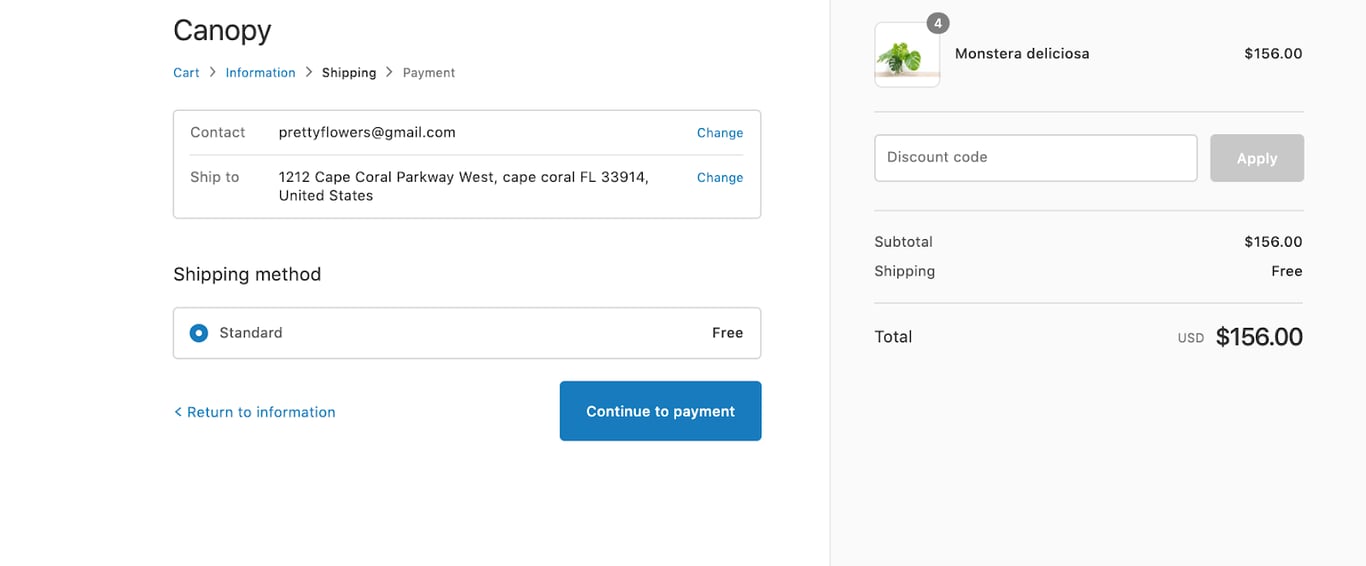Screen dimensions: 1366x566
Task: Change the Ship to address
Action: [719, 178]
